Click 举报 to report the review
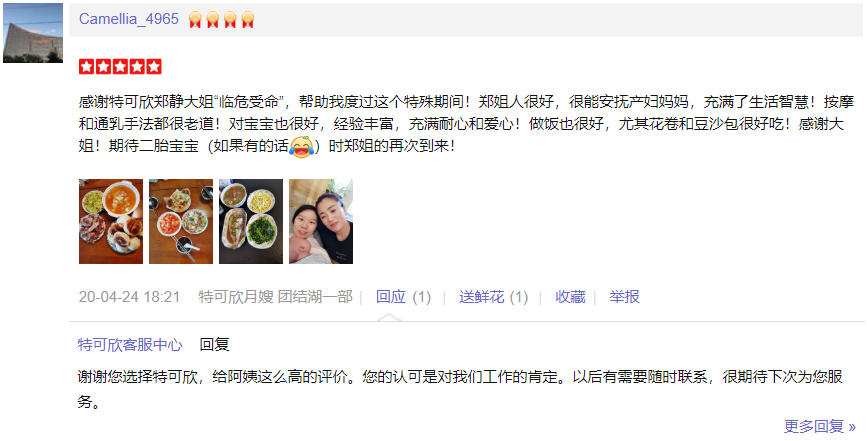 [624, 297]
